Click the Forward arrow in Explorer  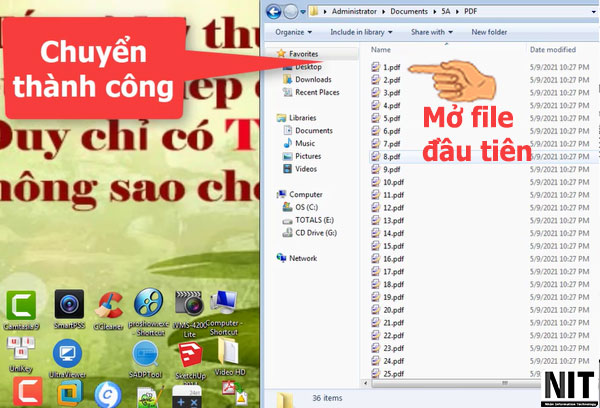(x=290, y=12)
